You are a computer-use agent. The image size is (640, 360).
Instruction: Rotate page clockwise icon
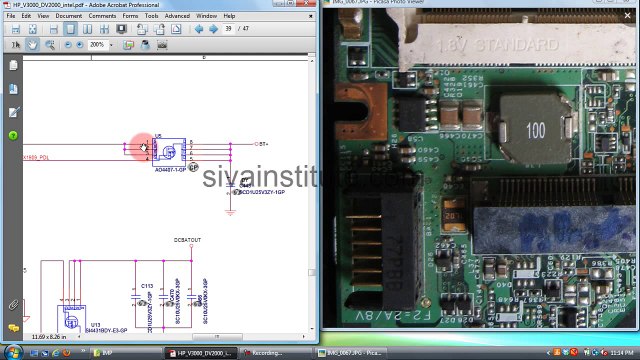[159, 29]
